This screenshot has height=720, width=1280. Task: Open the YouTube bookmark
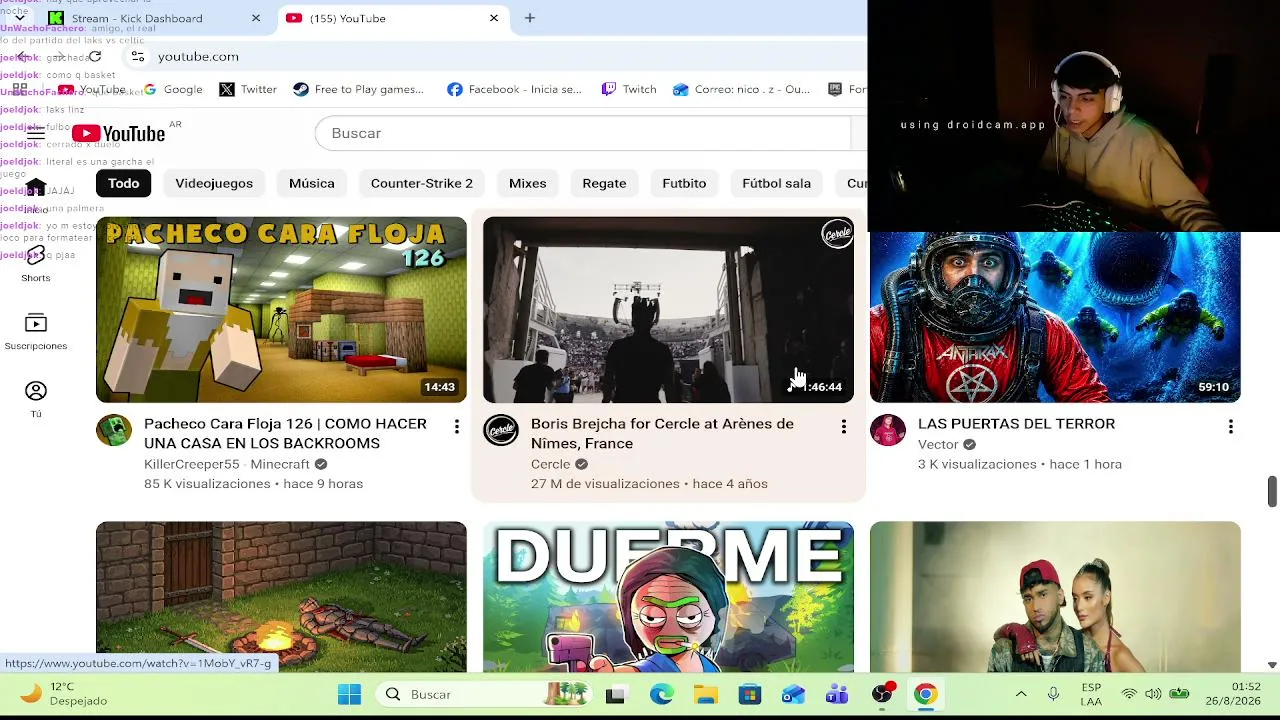tap(91, 89)
